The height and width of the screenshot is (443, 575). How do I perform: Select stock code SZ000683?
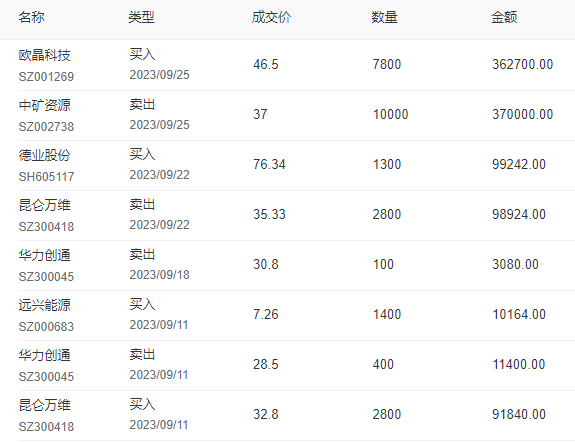click(x=46, y=327)
